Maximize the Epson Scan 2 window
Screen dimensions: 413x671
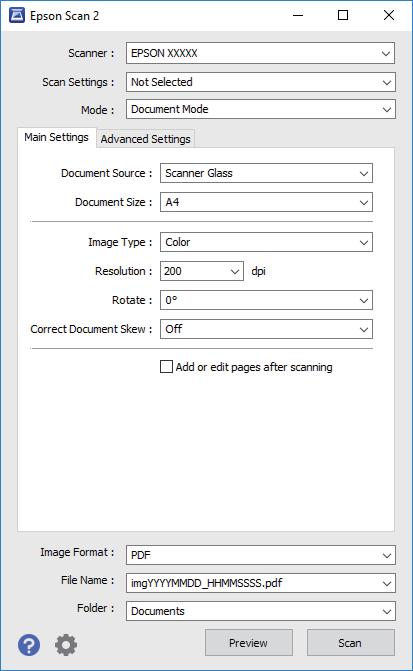(x=343, y=15)
